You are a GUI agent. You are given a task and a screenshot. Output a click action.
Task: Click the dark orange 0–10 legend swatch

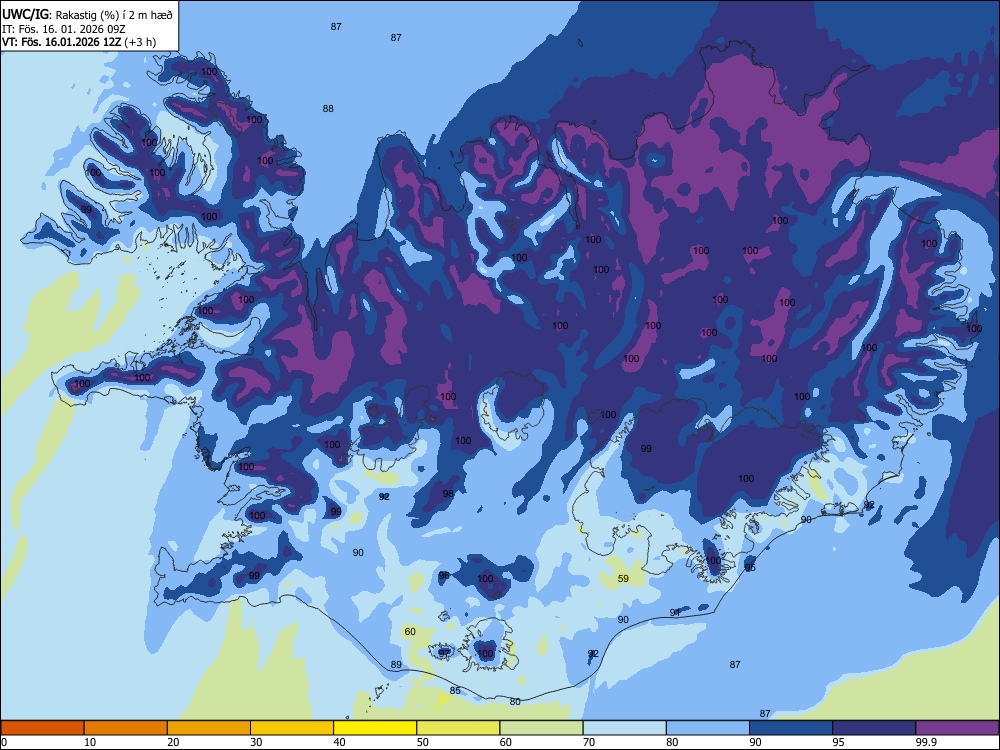coord(42,728)
